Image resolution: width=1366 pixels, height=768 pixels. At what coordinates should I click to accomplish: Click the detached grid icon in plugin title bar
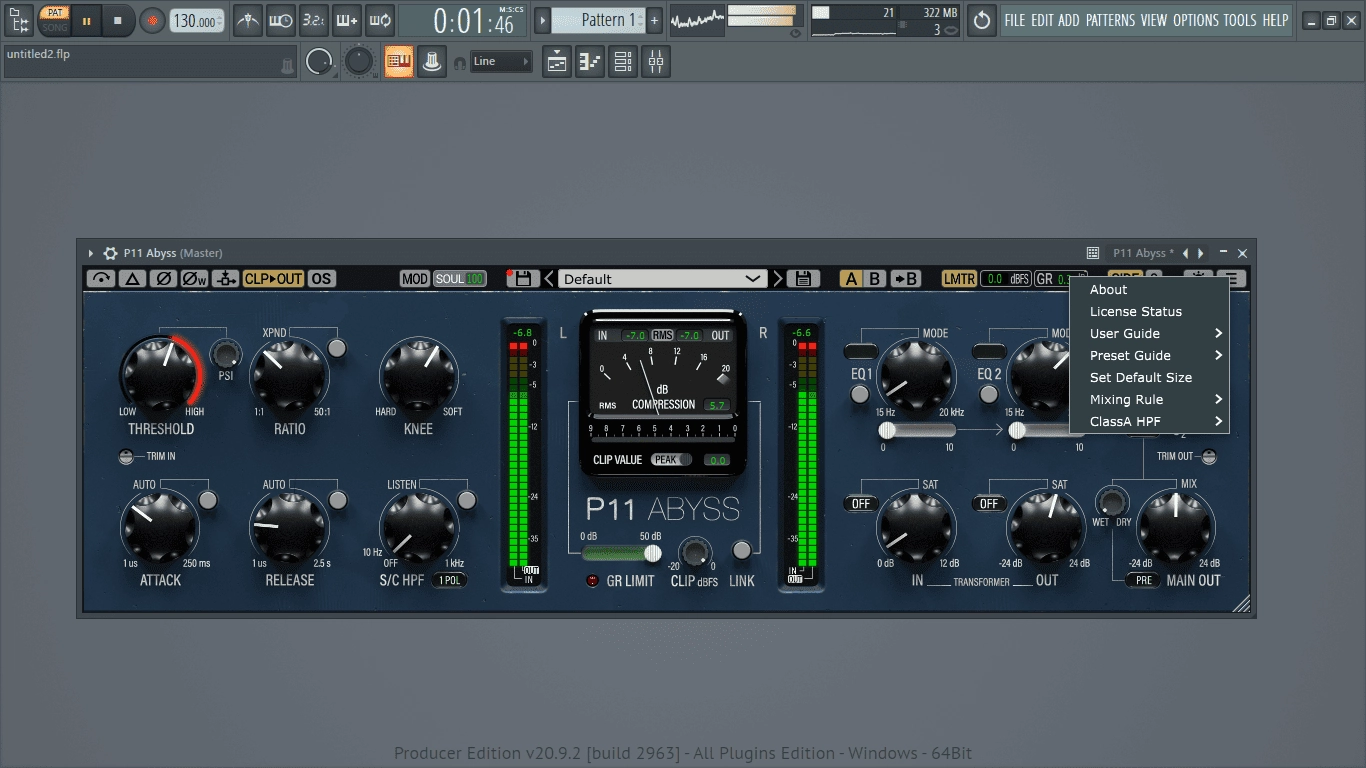click(1093, 253)
